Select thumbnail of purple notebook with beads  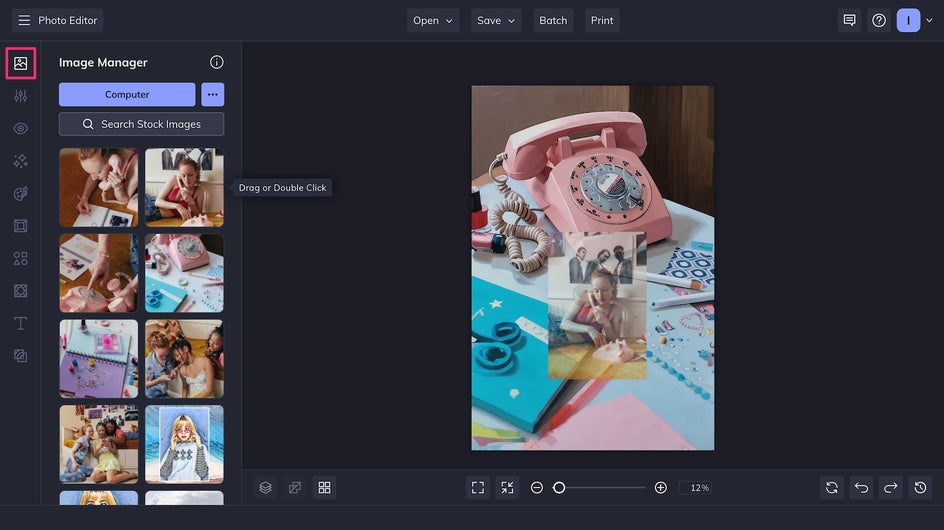[x=99, y=358]
